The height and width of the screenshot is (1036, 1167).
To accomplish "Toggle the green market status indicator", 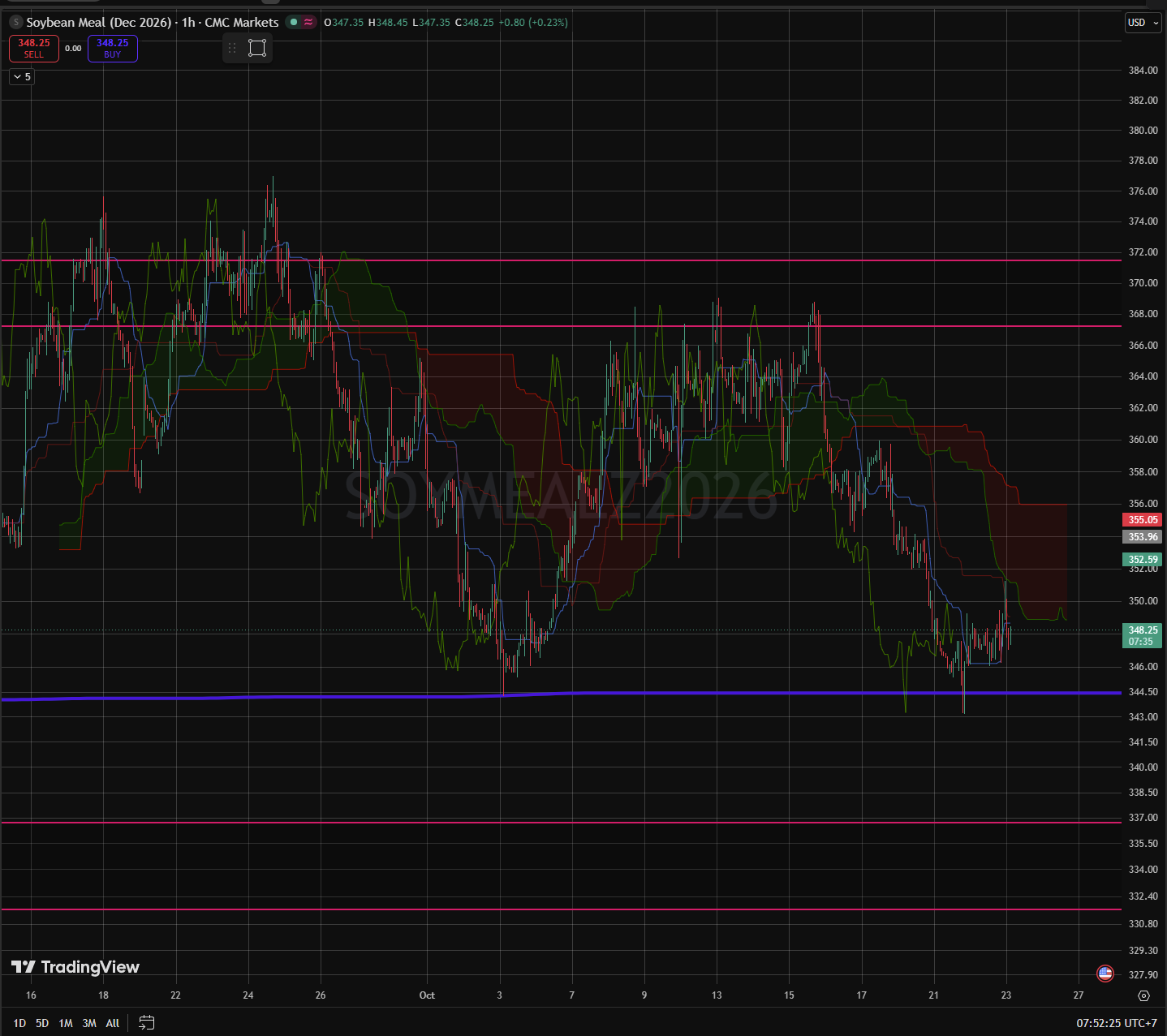I will (294, 22).
